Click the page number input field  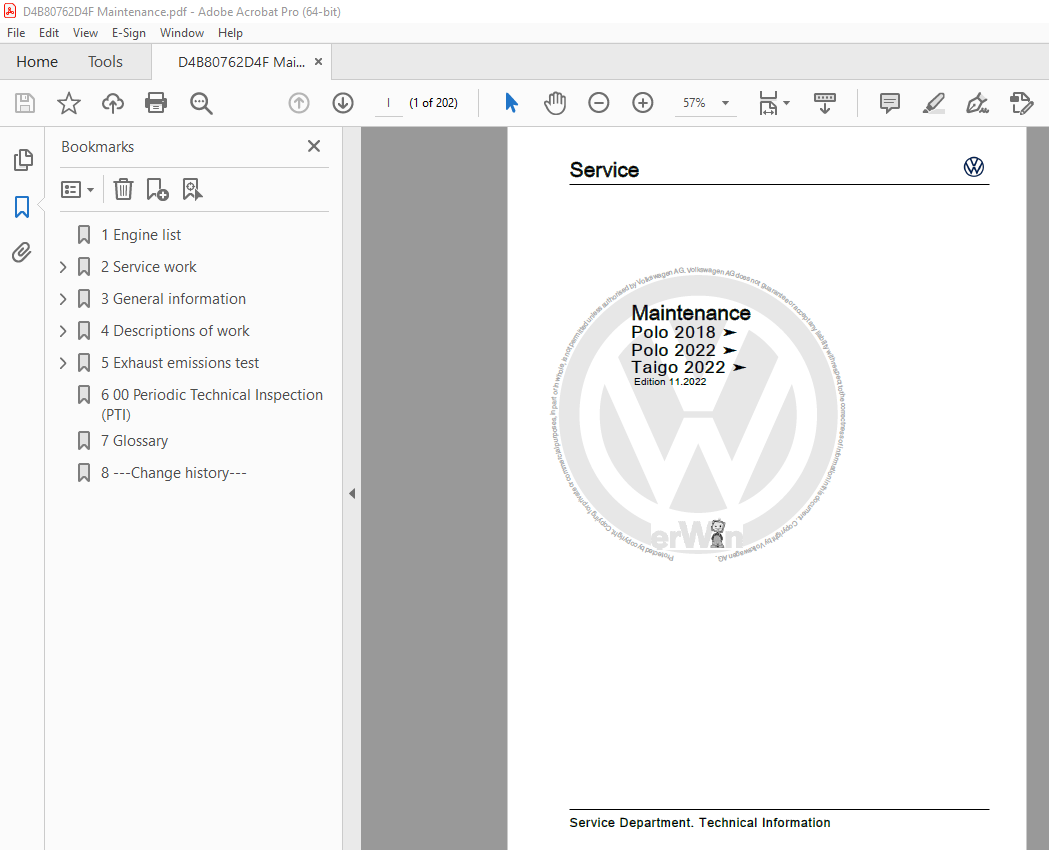point(388,103)
